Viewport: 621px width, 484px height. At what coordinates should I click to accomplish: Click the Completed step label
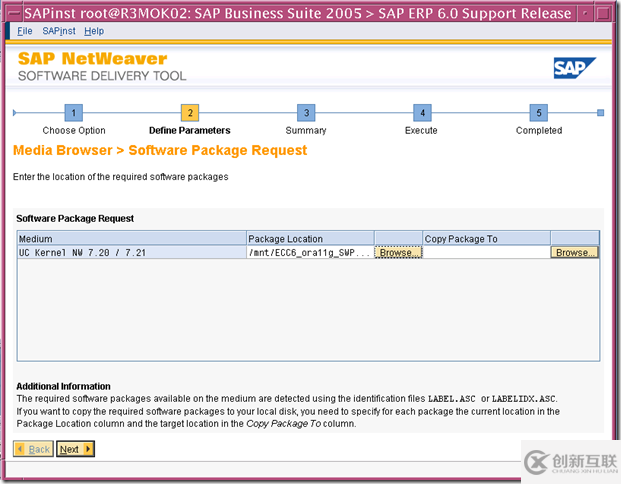click(x=539, y=130)
